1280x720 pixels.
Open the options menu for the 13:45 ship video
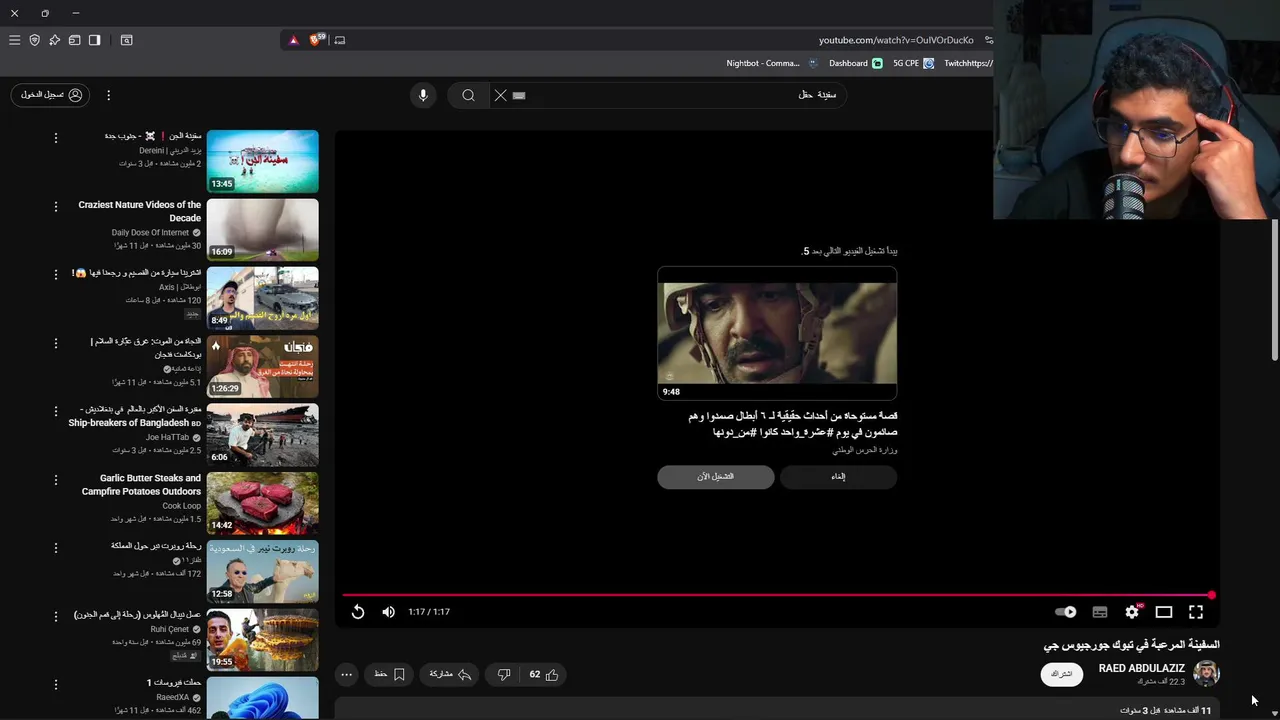56,138
